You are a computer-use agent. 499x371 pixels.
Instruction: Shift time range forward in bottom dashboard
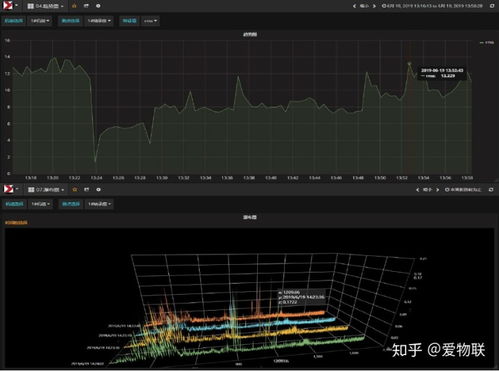coord(438,190)
